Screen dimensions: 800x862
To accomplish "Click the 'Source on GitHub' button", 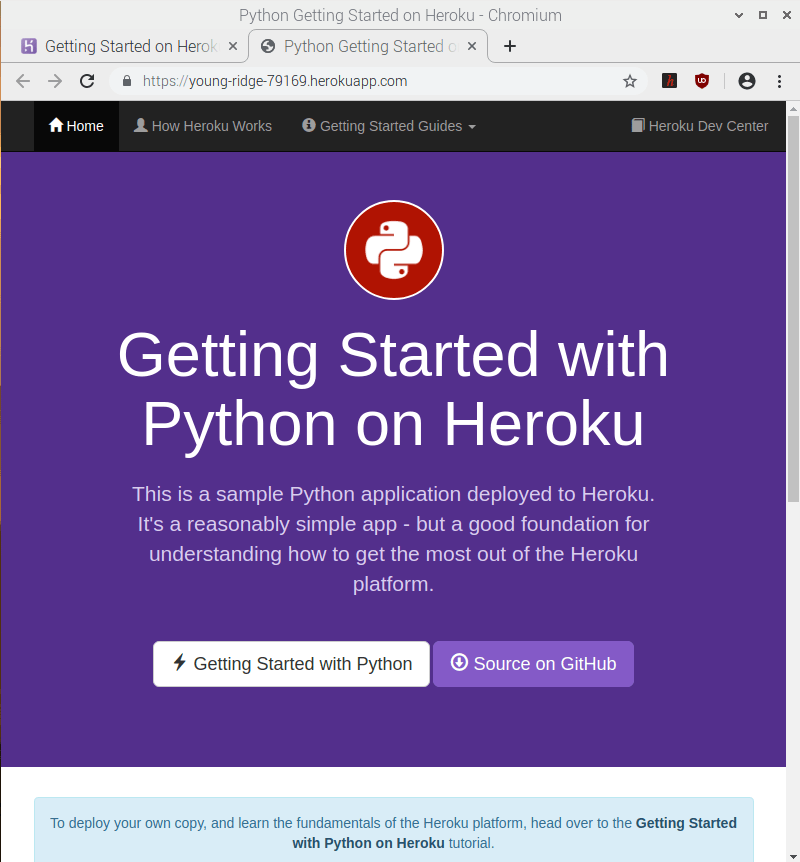I will point(533,664).
